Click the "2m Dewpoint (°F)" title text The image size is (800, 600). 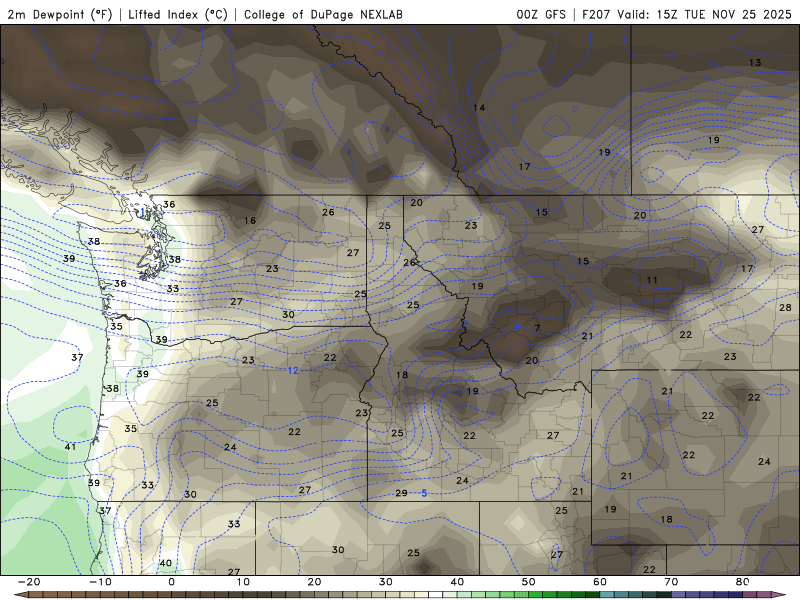point(59,15)
